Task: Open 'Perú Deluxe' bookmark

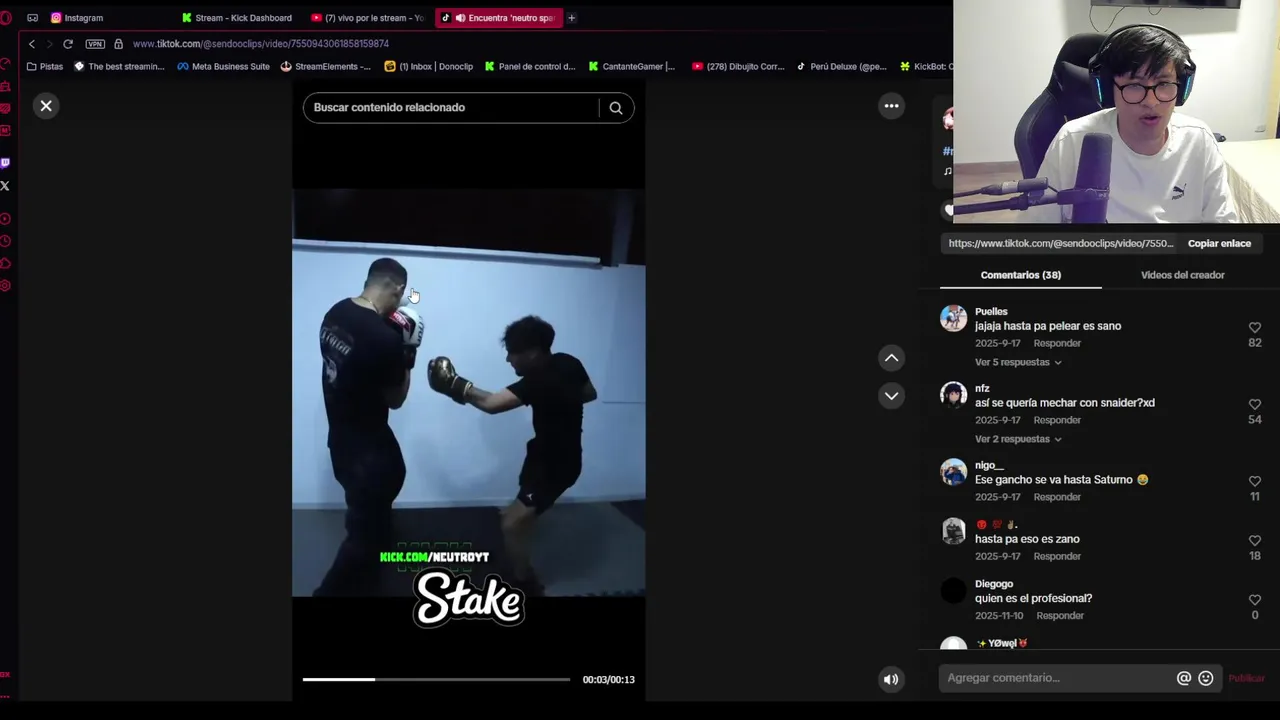Action: [x=841, y=67]
